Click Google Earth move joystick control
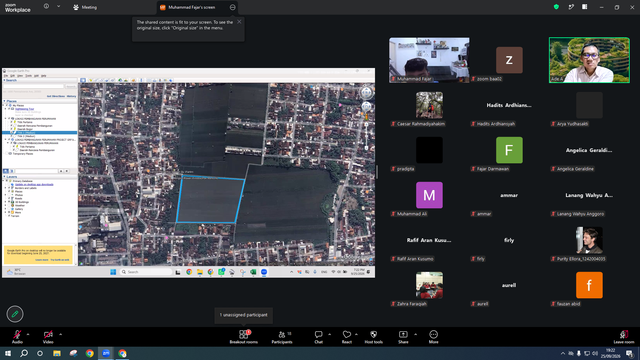 (x=366, y=107)
